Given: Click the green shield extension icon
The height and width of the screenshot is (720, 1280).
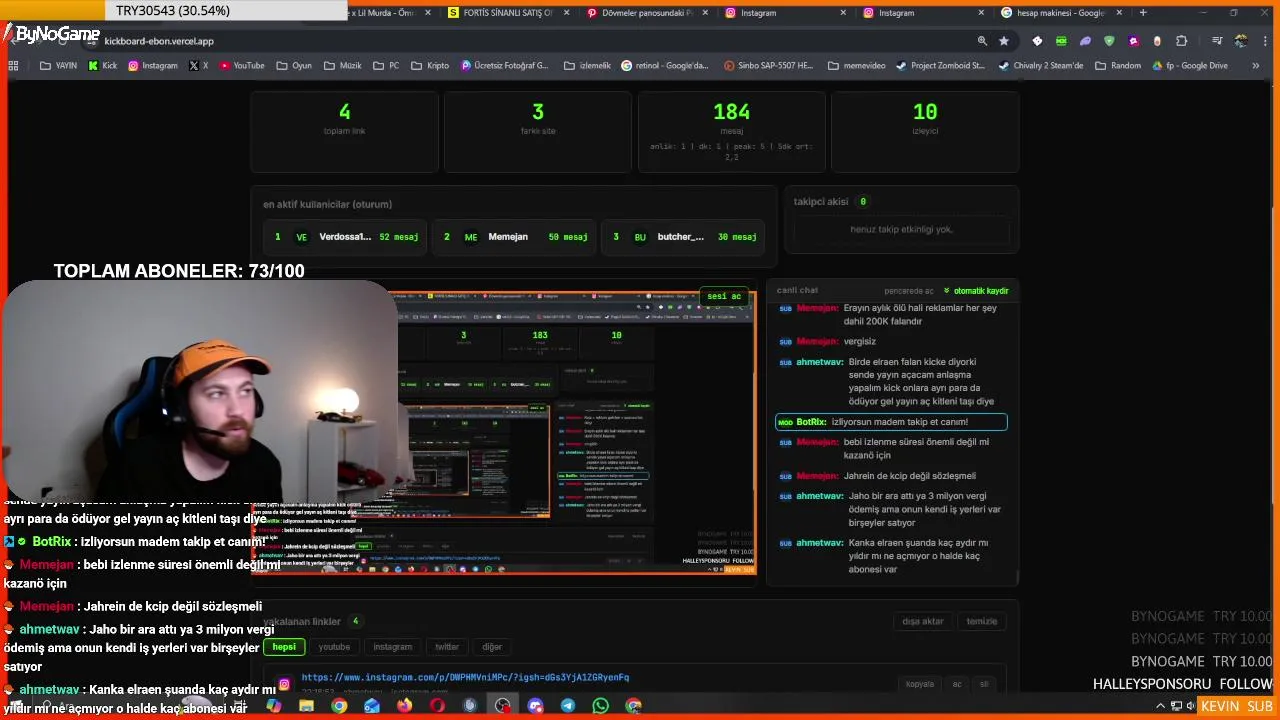Looking at the screenshot, I should tap(1109, 41).
